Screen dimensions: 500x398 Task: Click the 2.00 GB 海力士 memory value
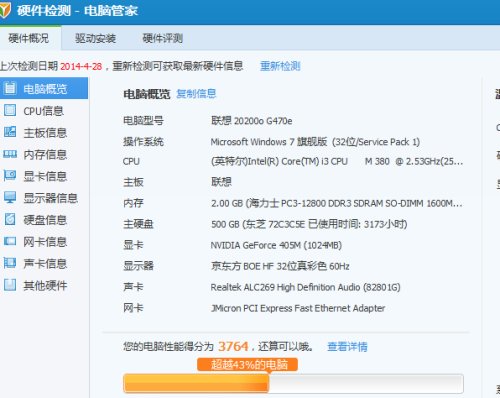tap(337, 203)
